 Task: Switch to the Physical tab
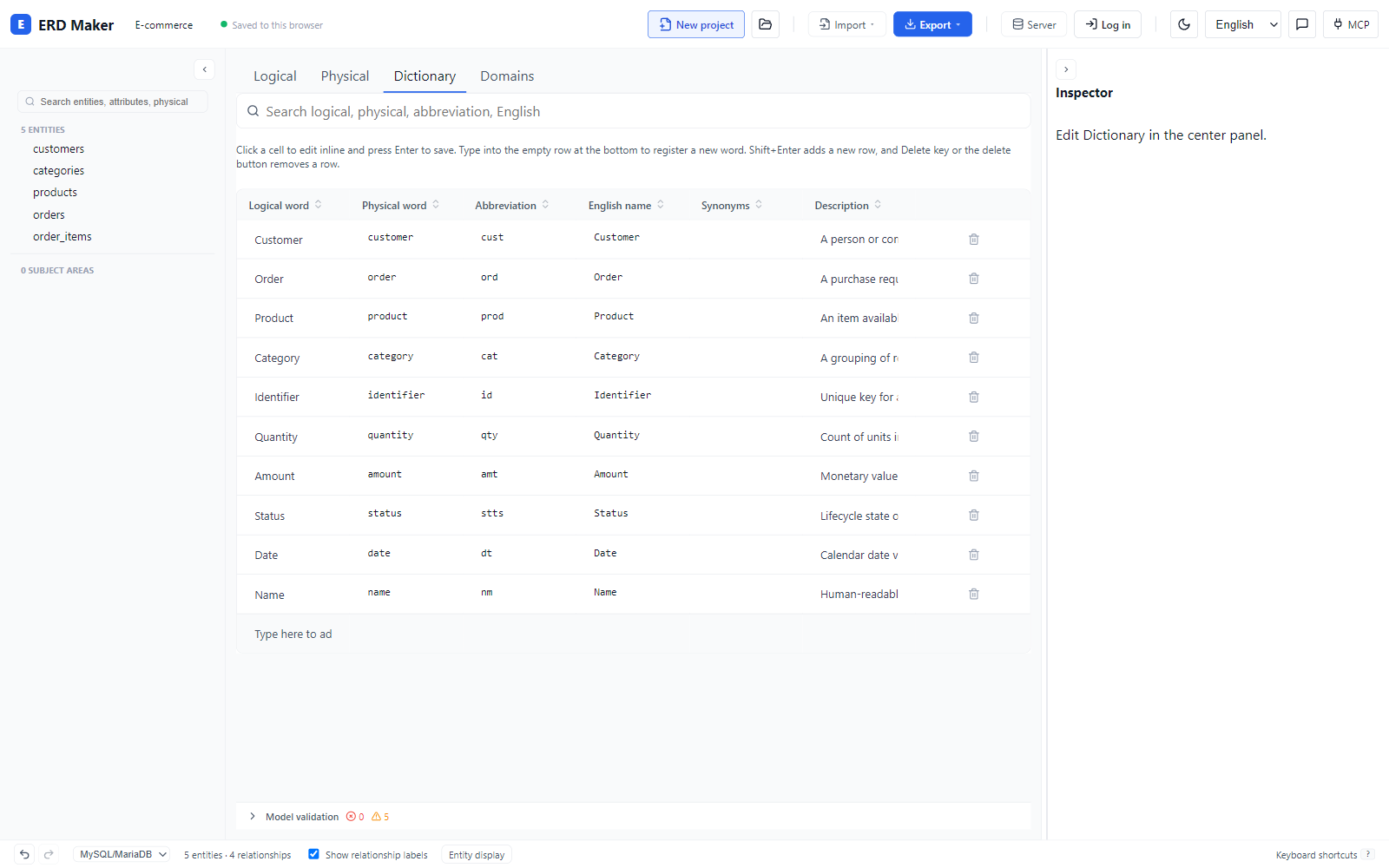click(x=345, y=76)
